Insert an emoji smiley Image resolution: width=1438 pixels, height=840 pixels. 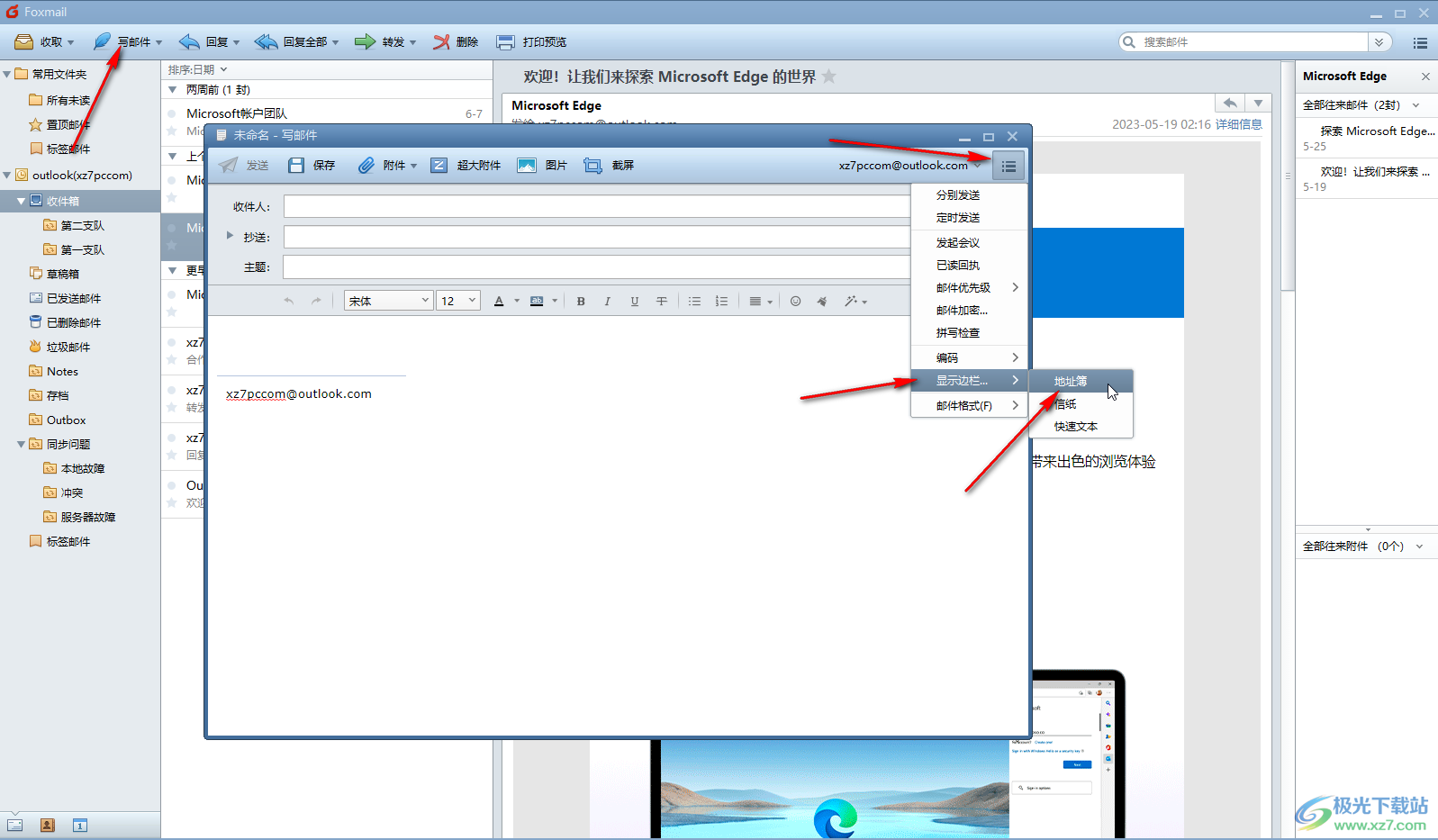point(795,302)
